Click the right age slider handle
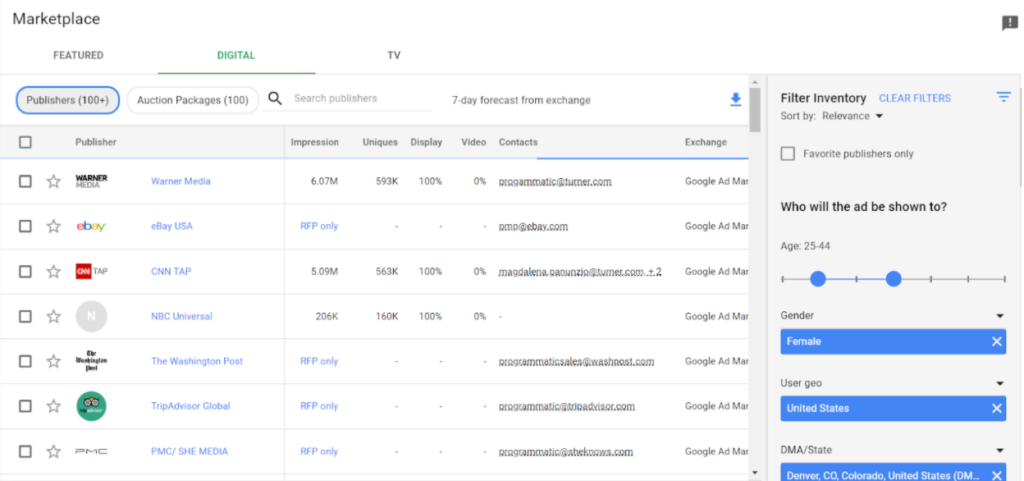 894,279
